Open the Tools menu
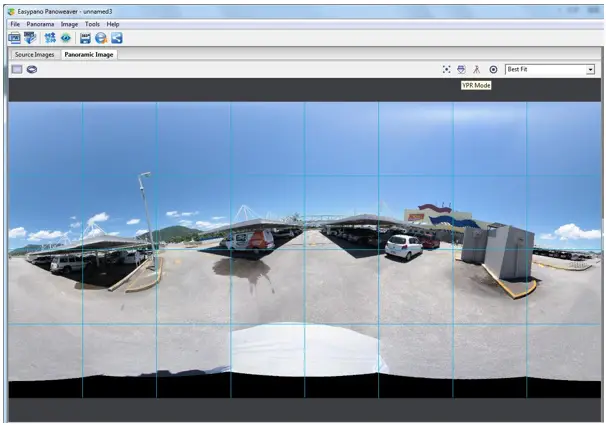 [x=92, y=24]
